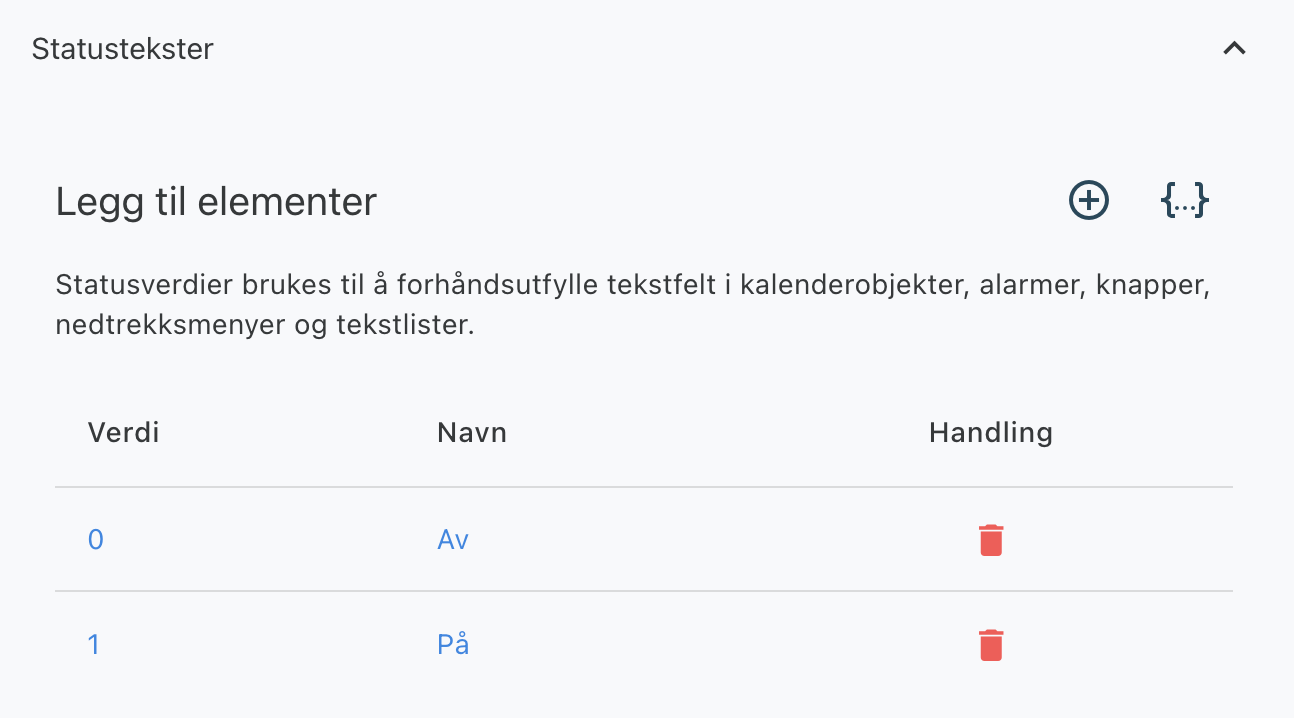Delete the På row using trash icon
Viewport: 1294px width, 718px height.
point(991,645)
